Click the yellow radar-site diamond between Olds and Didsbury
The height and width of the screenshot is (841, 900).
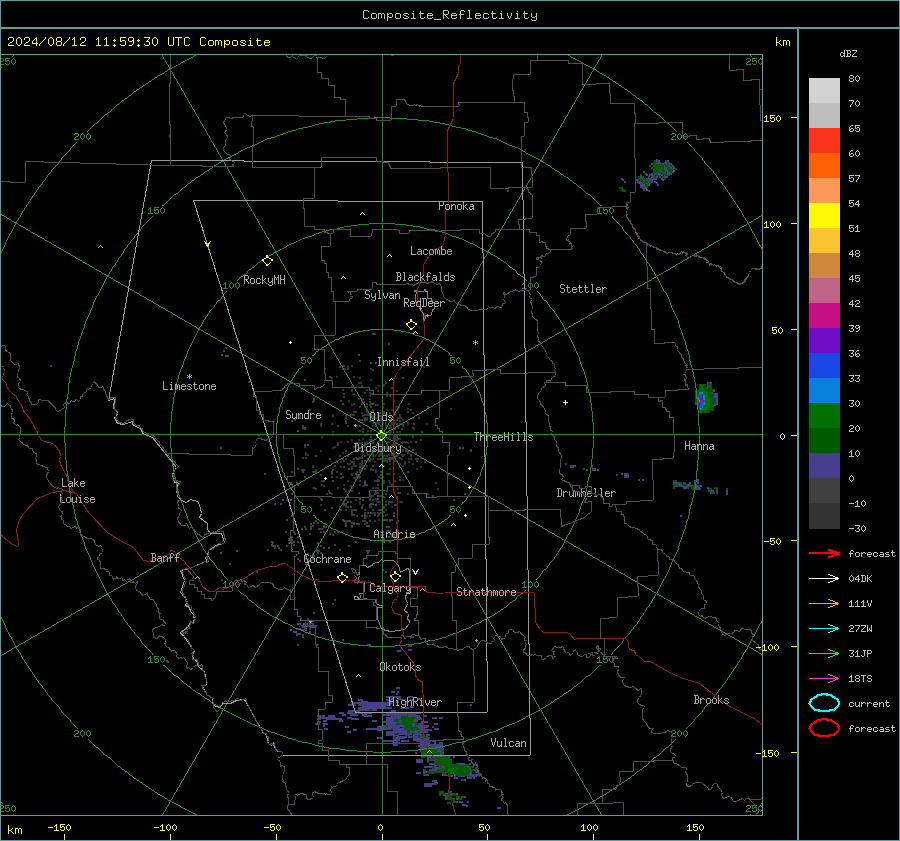tap(381, 436)
